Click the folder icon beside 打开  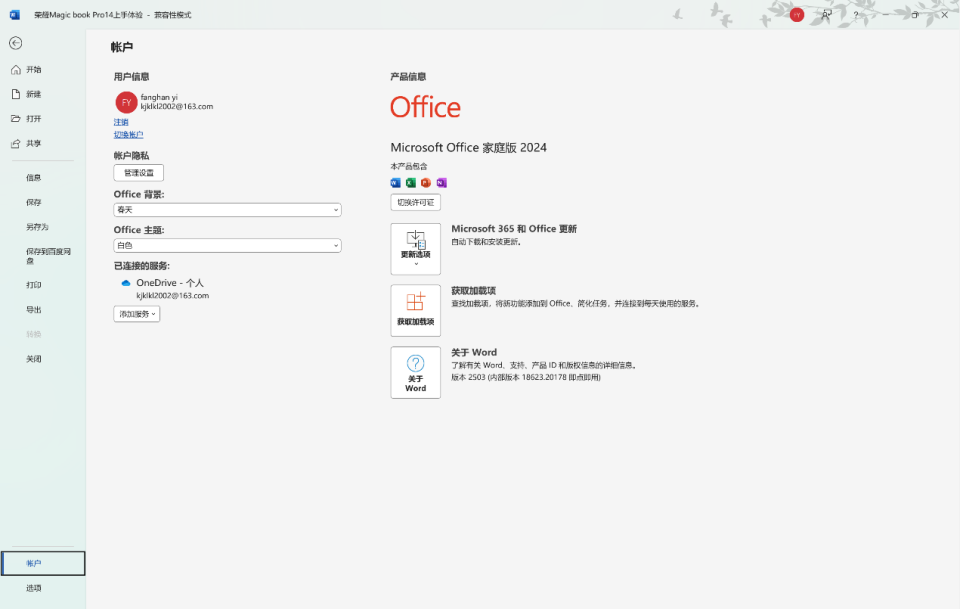click(x=16, y=119)
